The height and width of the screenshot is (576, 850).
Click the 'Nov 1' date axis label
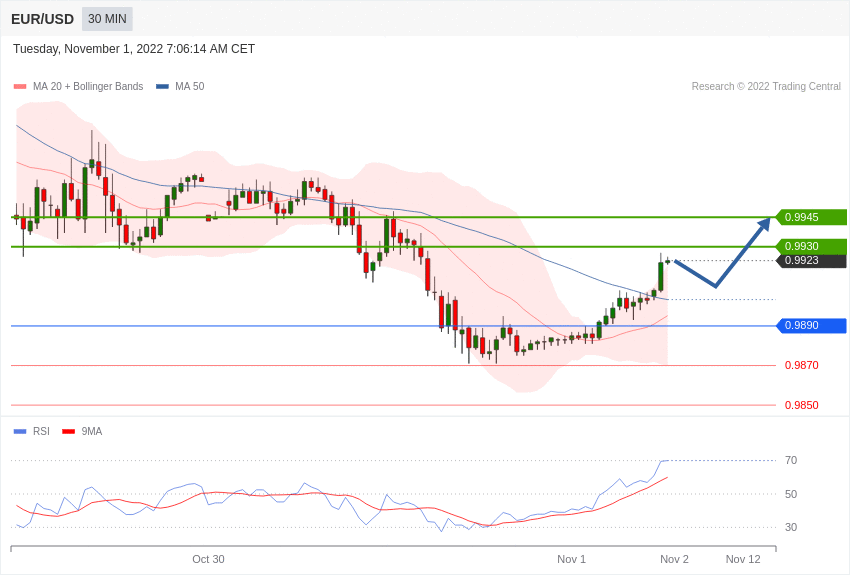click(571, 559)
